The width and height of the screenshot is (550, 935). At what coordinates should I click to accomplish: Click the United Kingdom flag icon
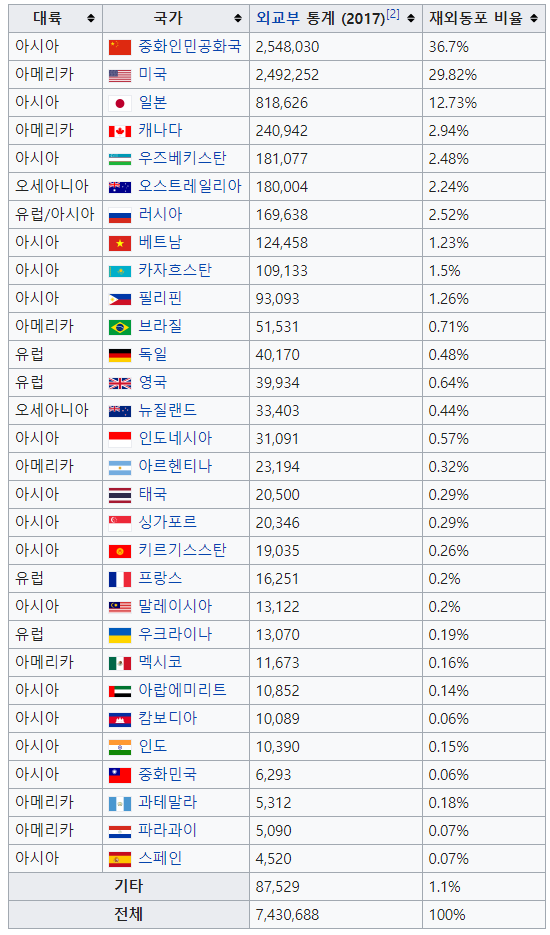120,383
